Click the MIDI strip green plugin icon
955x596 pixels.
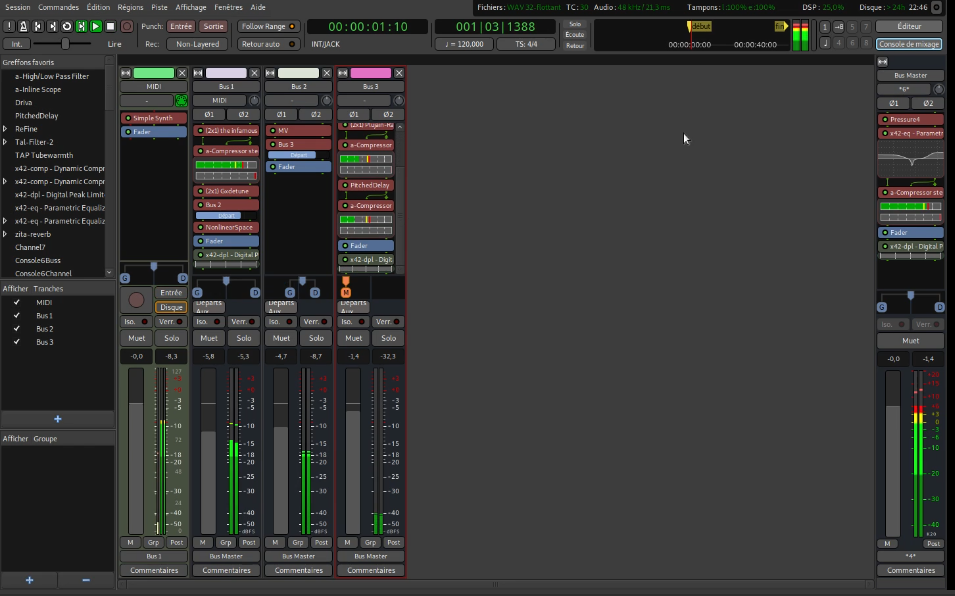(181, 101)
